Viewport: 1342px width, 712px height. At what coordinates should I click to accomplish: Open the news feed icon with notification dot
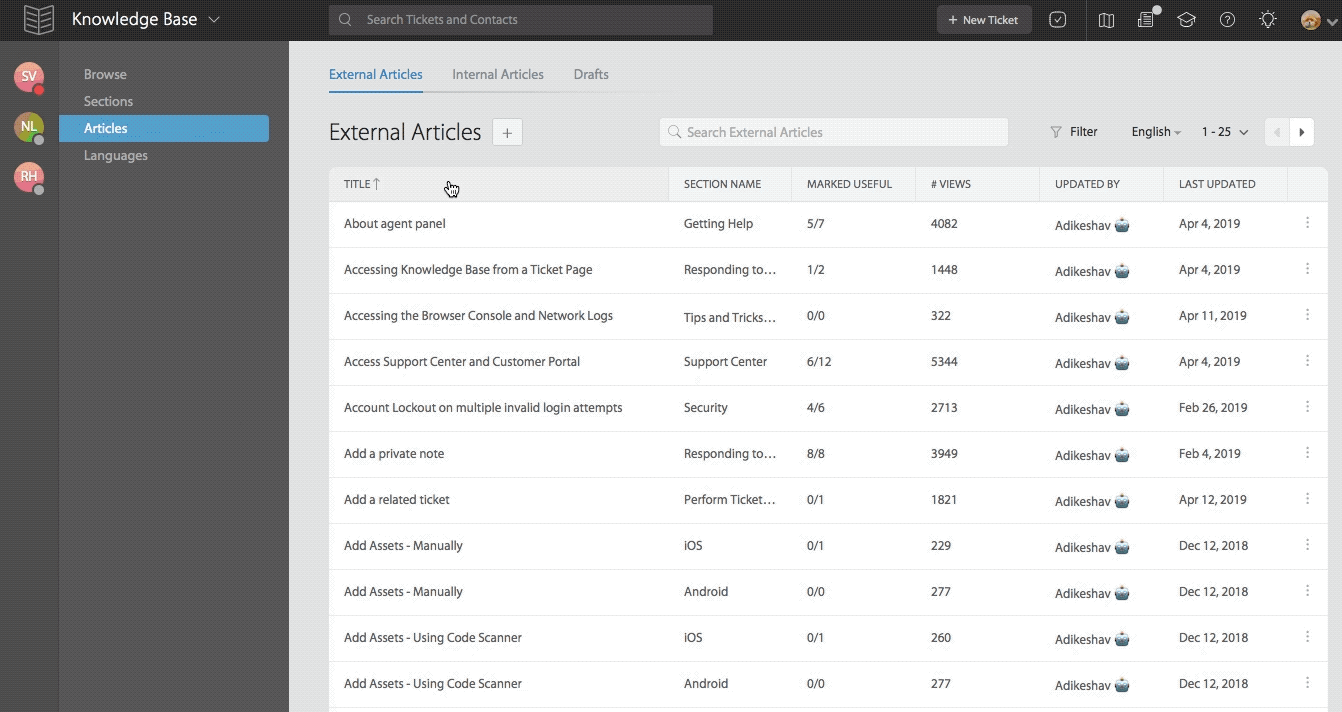click(1147, 19)
